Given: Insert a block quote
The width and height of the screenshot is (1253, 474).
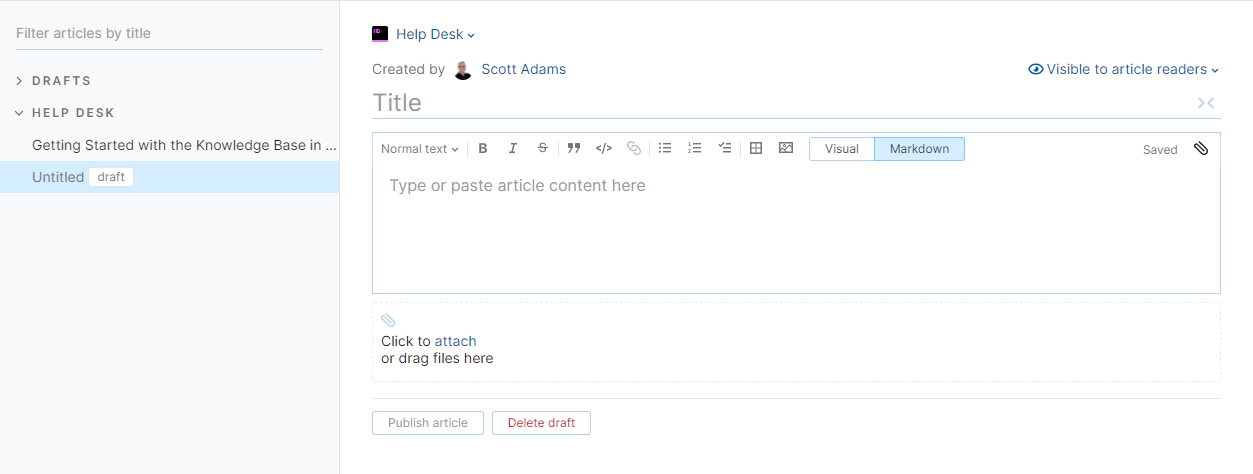Looking at the screenshot, I should point(574,149).
